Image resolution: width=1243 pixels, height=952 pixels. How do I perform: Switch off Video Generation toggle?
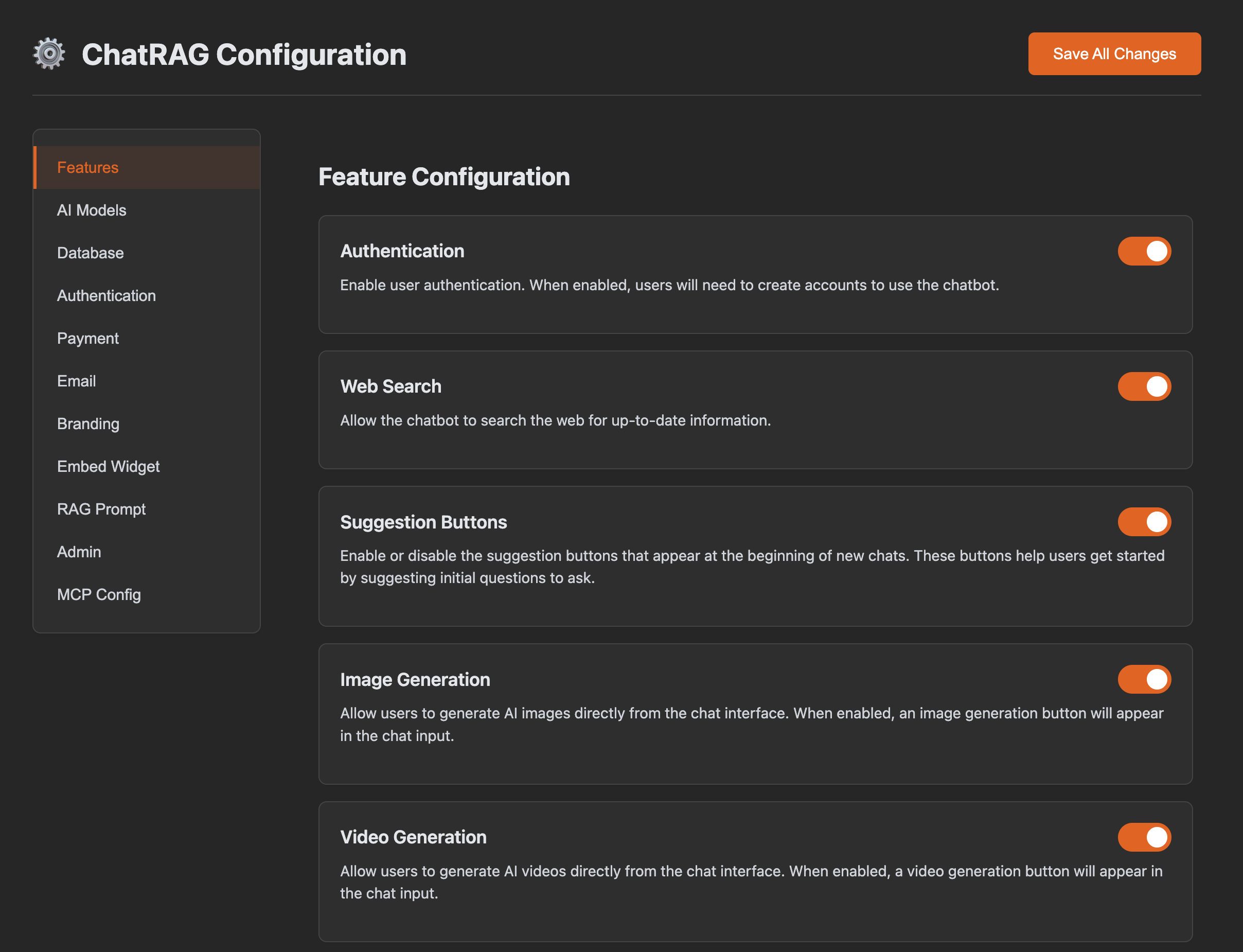coord(1144,837)
